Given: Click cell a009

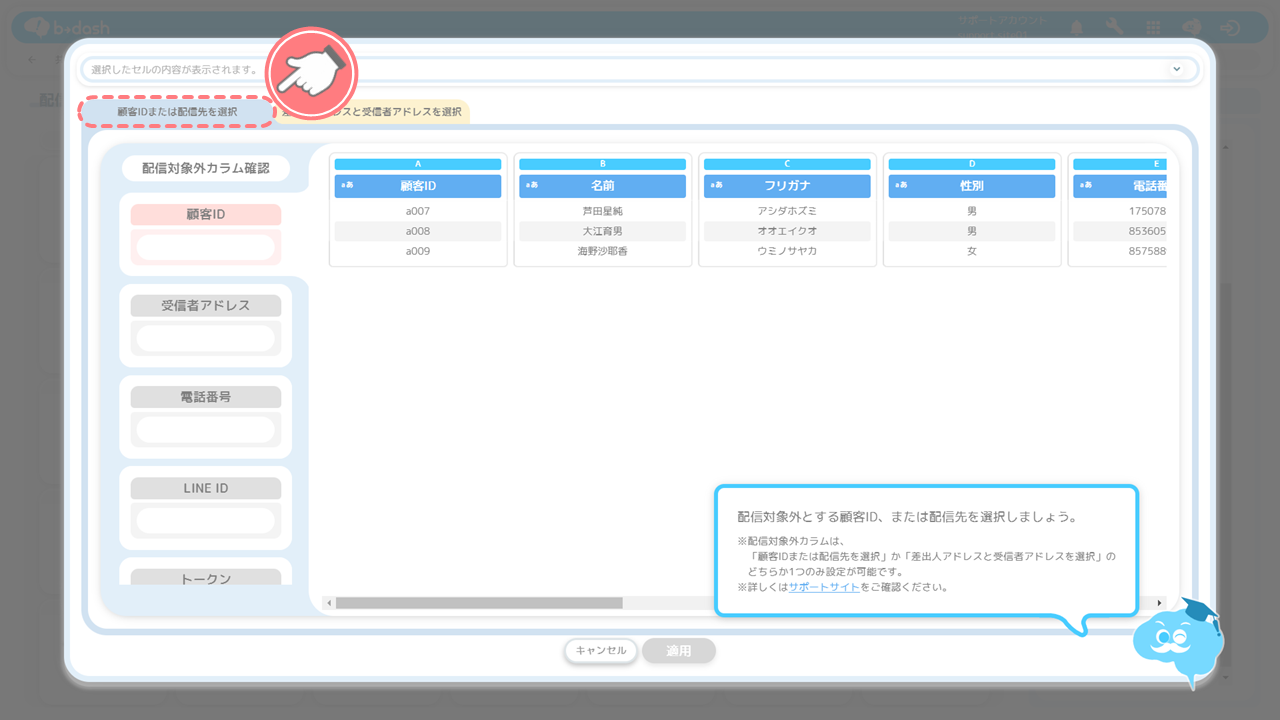Looking at the screenshot, I should click(418, 251).
